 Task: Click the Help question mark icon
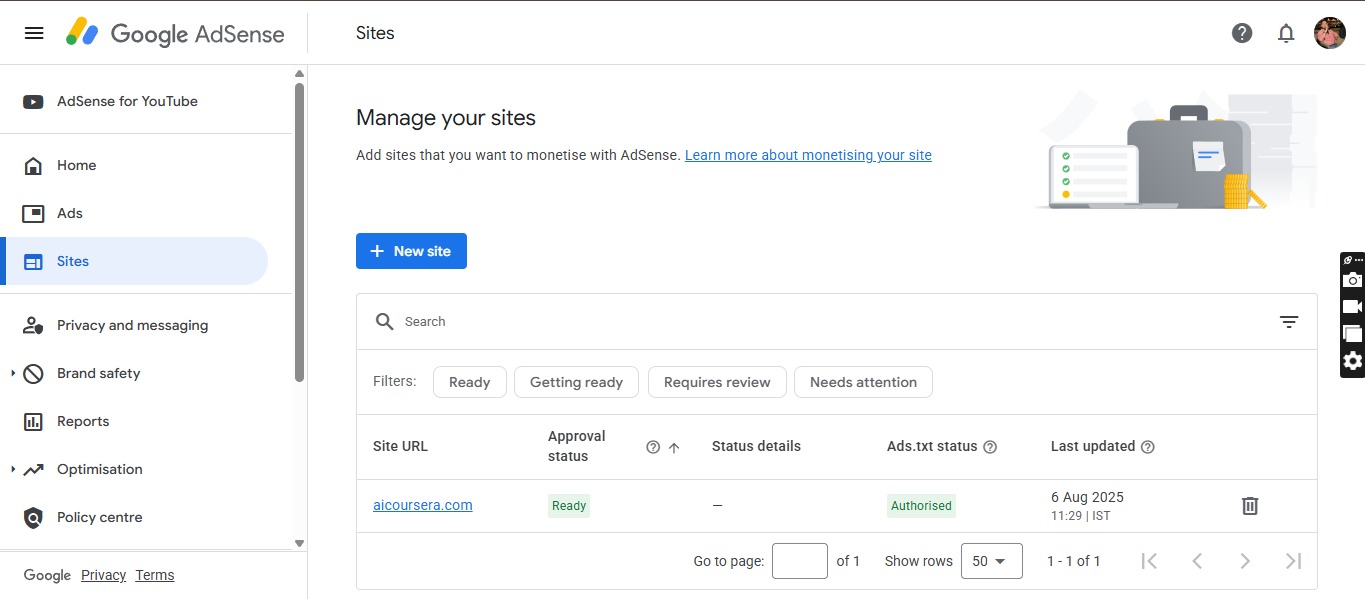1242,33
